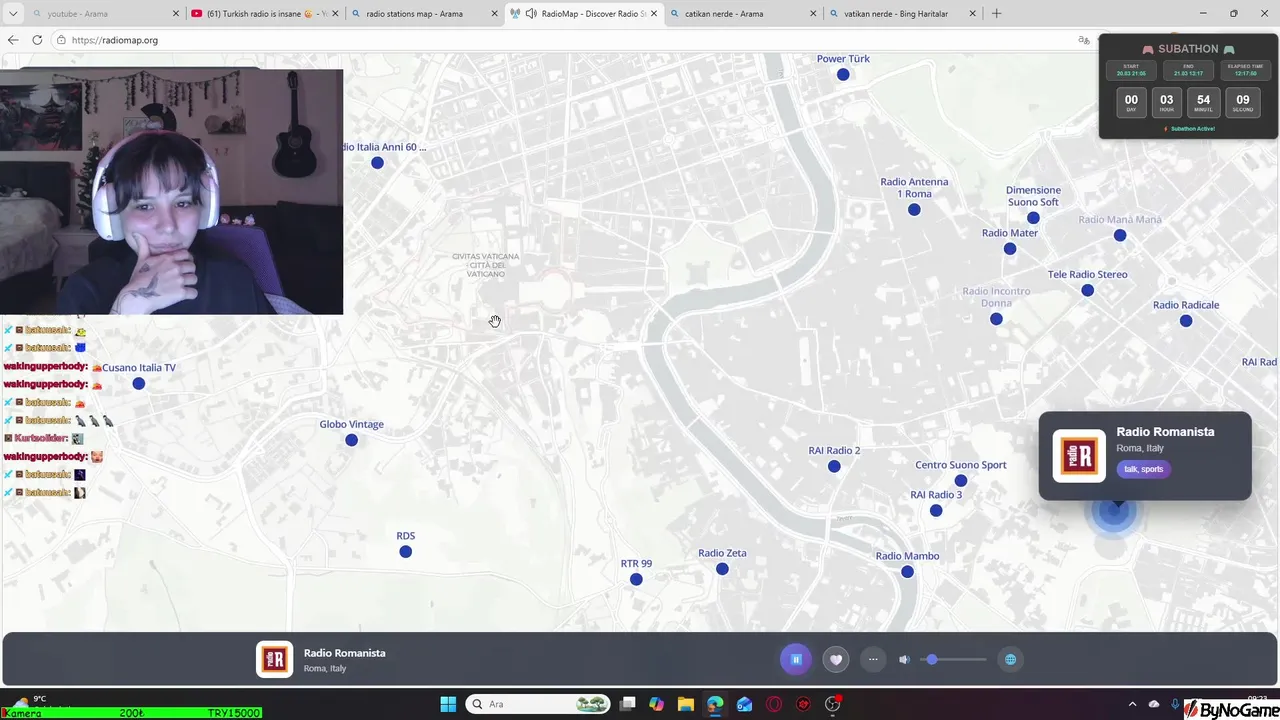Viewport: 1280px width, 720px height.
Task: Click the Radio Romanista title in player bar
Action: 345,653
